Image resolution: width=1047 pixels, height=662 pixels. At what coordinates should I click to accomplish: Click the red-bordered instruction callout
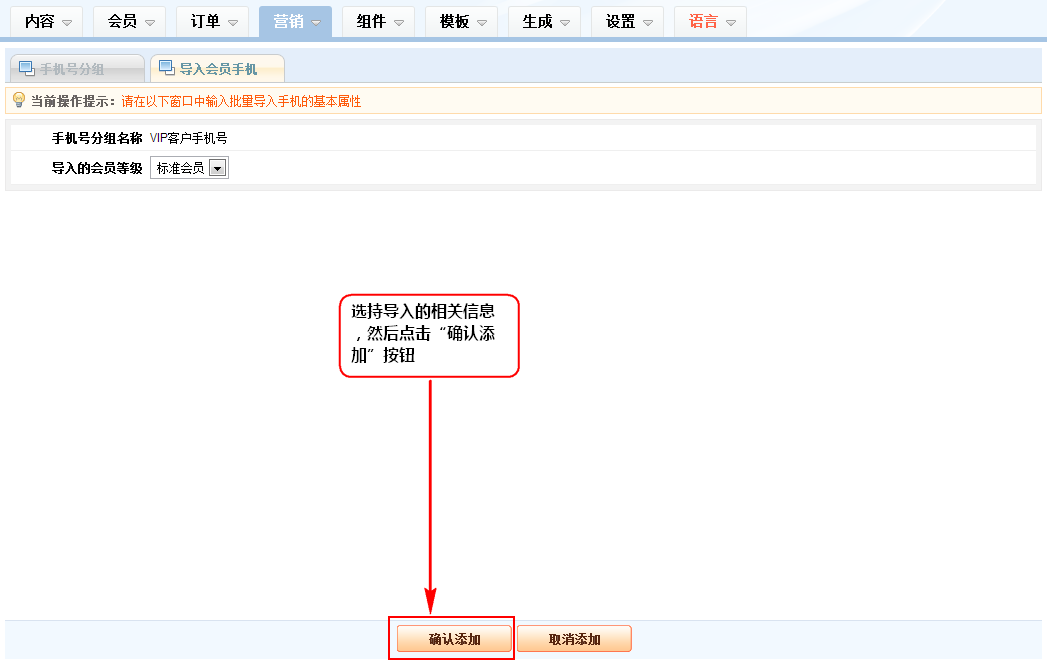click(x=429, y=335)
